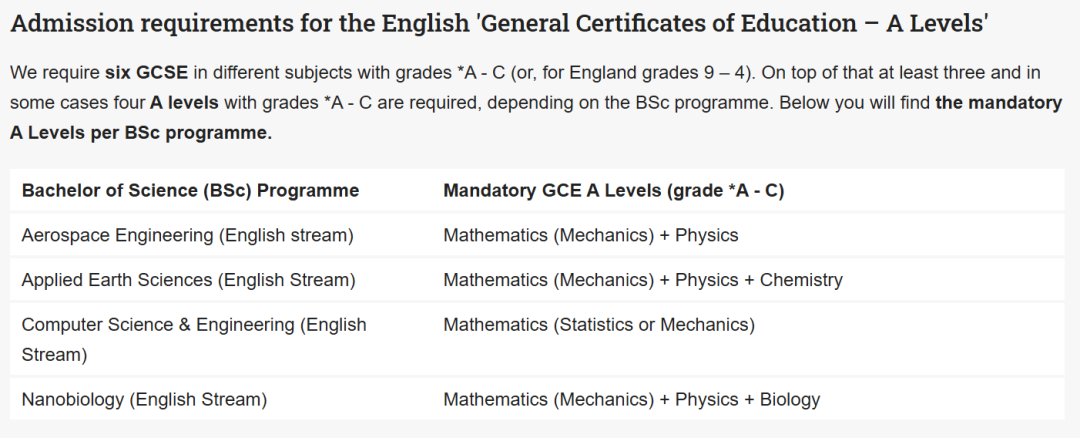1080x438 pixels.
Task: Select the Computer Science & Engineering programme cell
Action: (194, 340)
